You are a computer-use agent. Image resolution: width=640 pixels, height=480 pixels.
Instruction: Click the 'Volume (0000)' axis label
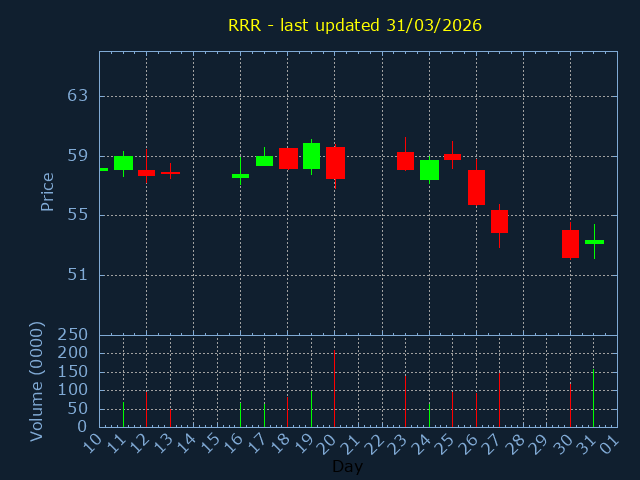pyautogui.click(x=37, y=381)
